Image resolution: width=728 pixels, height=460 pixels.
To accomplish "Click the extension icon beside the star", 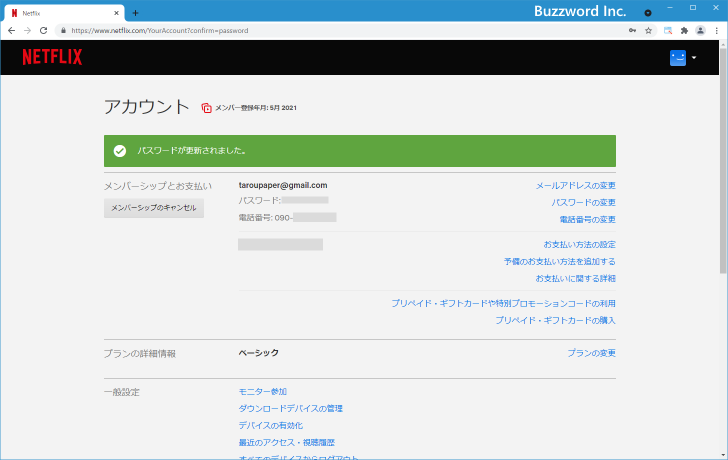I will click(668, 31).
